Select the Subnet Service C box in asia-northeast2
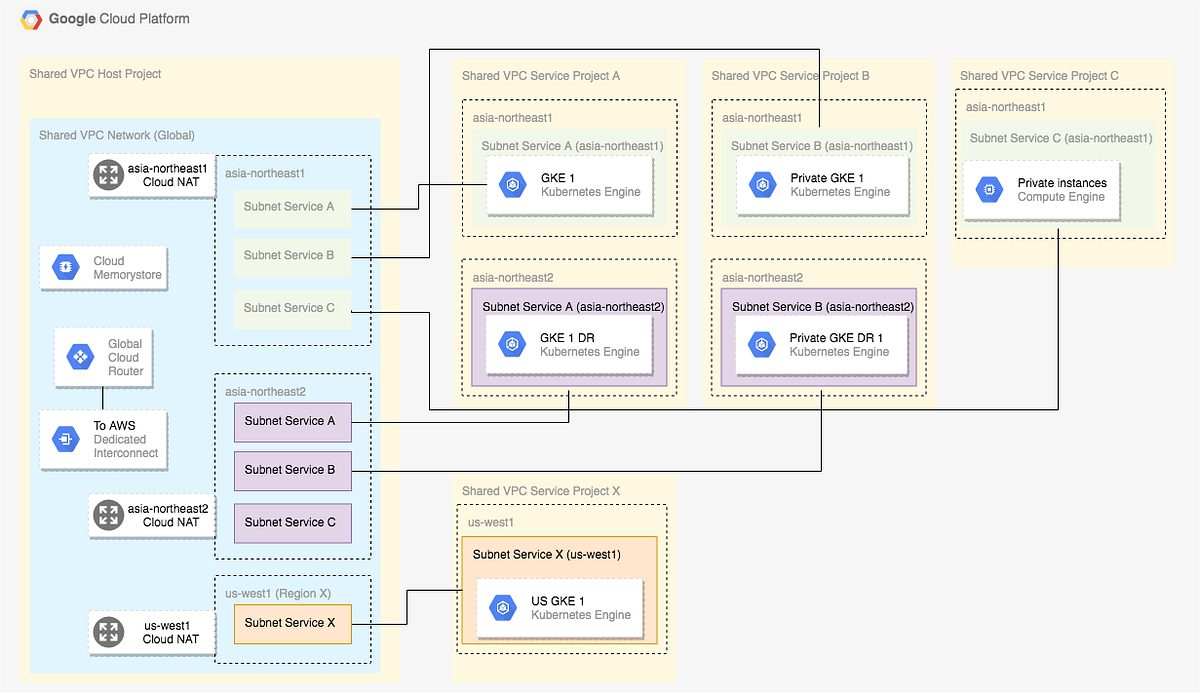Screen dimensions: 1200x693 click(x=292, y=522)
